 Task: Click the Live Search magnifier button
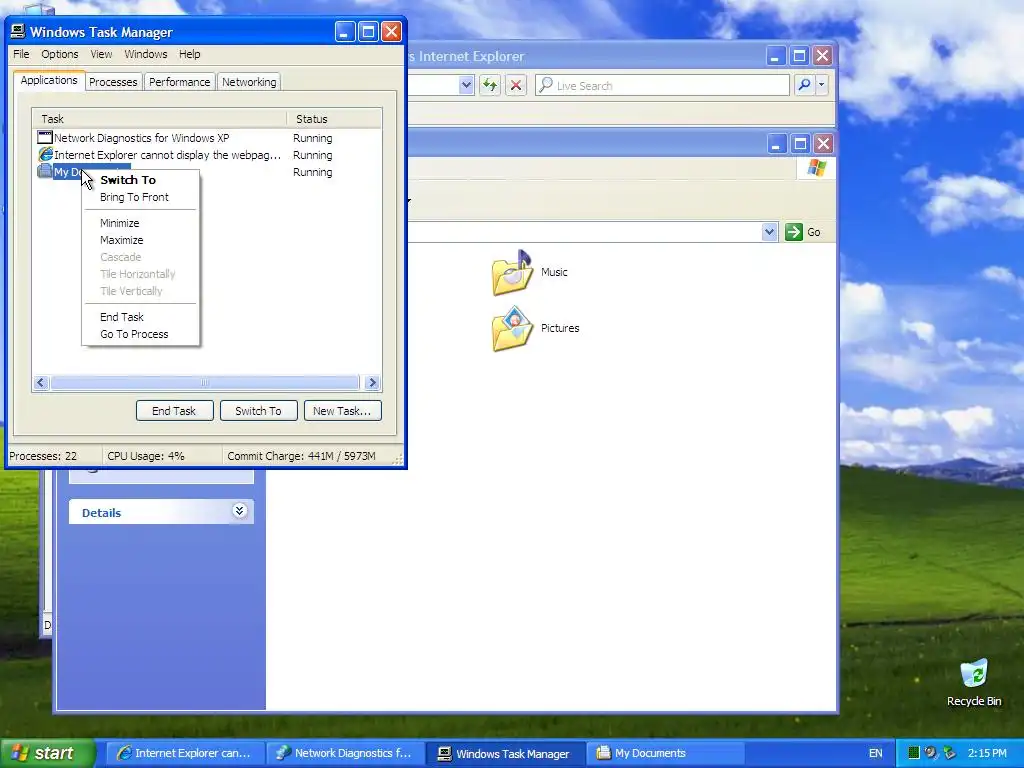[x=805, y=85]
